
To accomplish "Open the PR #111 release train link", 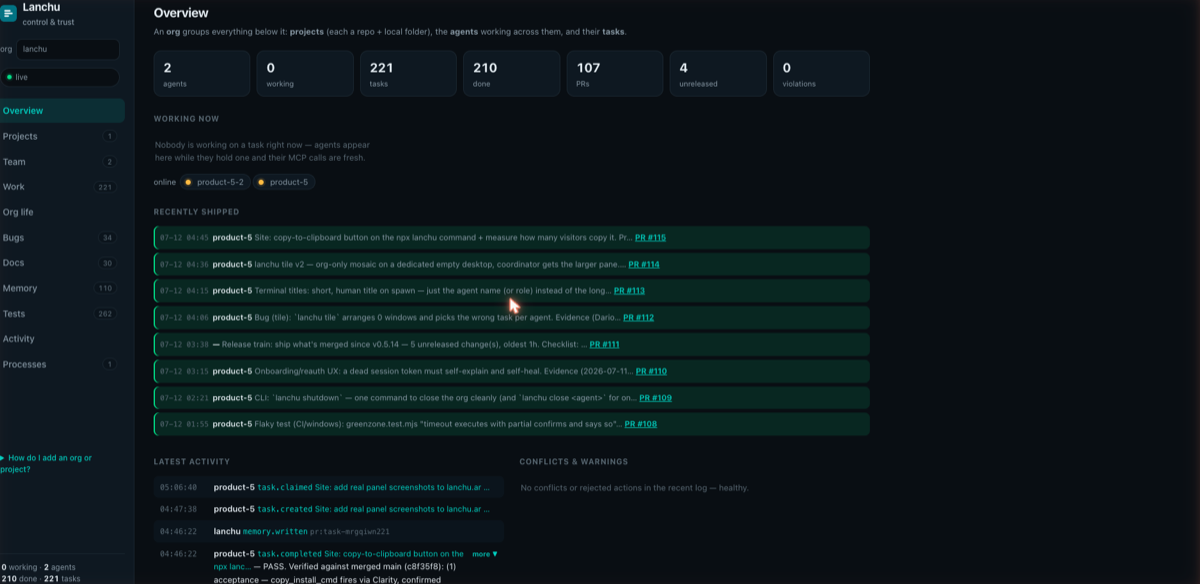I will click(x=604, y=344).
